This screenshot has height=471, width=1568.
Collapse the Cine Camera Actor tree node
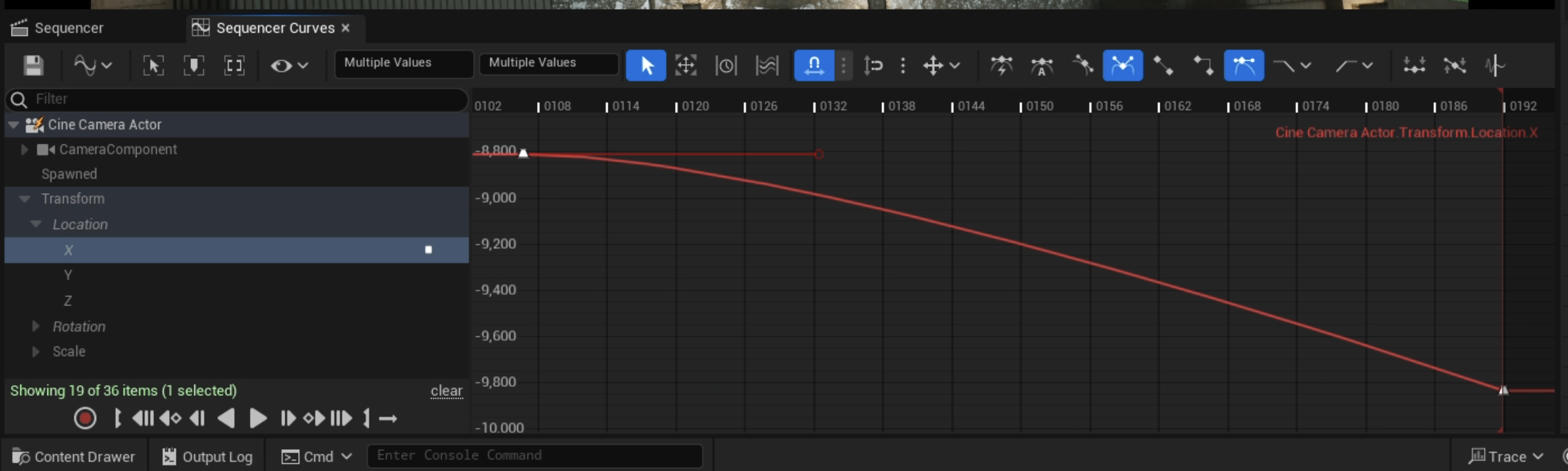click(13, 124)
